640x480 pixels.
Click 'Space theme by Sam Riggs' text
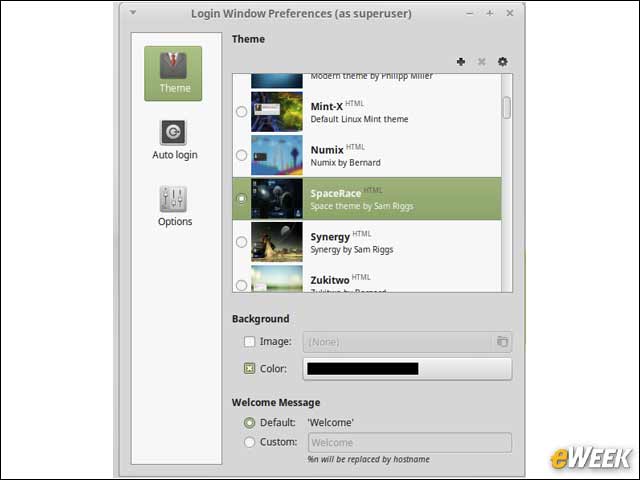click(362, 206)
